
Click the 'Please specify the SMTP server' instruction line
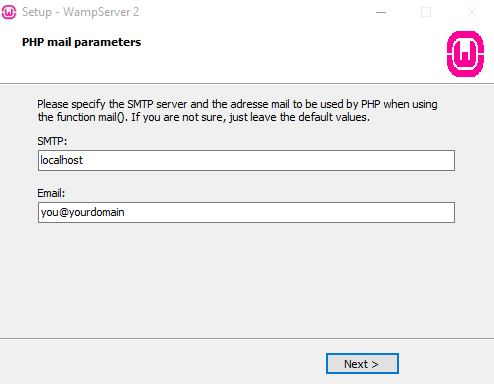(237, 104)
